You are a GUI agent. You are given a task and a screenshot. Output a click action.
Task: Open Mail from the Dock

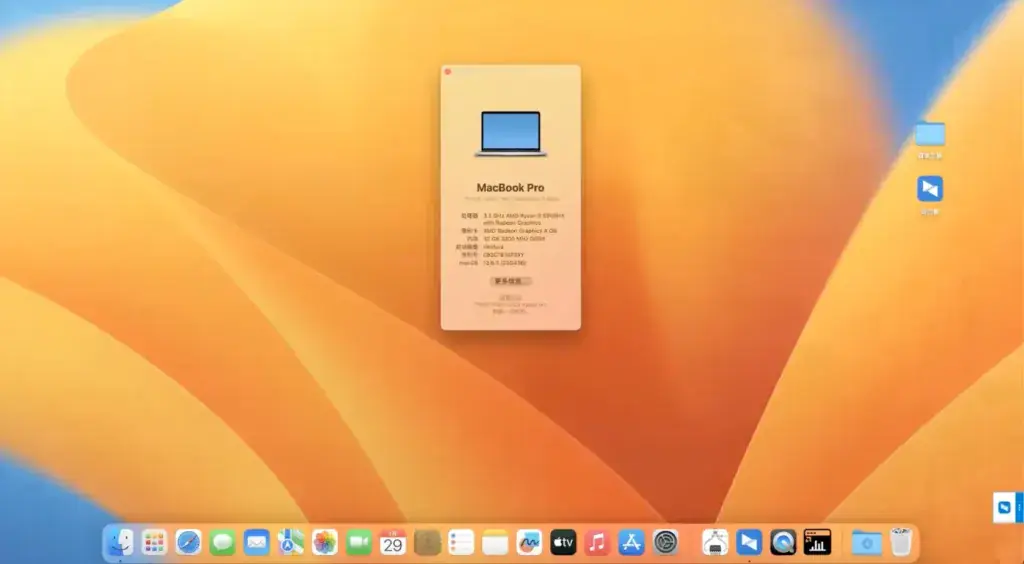(x=257, y=542)
